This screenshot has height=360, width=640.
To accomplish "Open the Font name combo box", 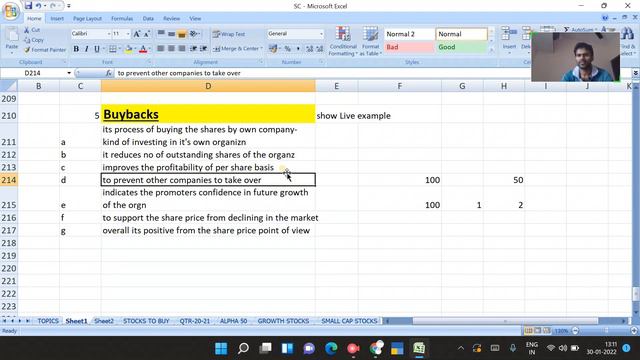I will pos(91,33).
